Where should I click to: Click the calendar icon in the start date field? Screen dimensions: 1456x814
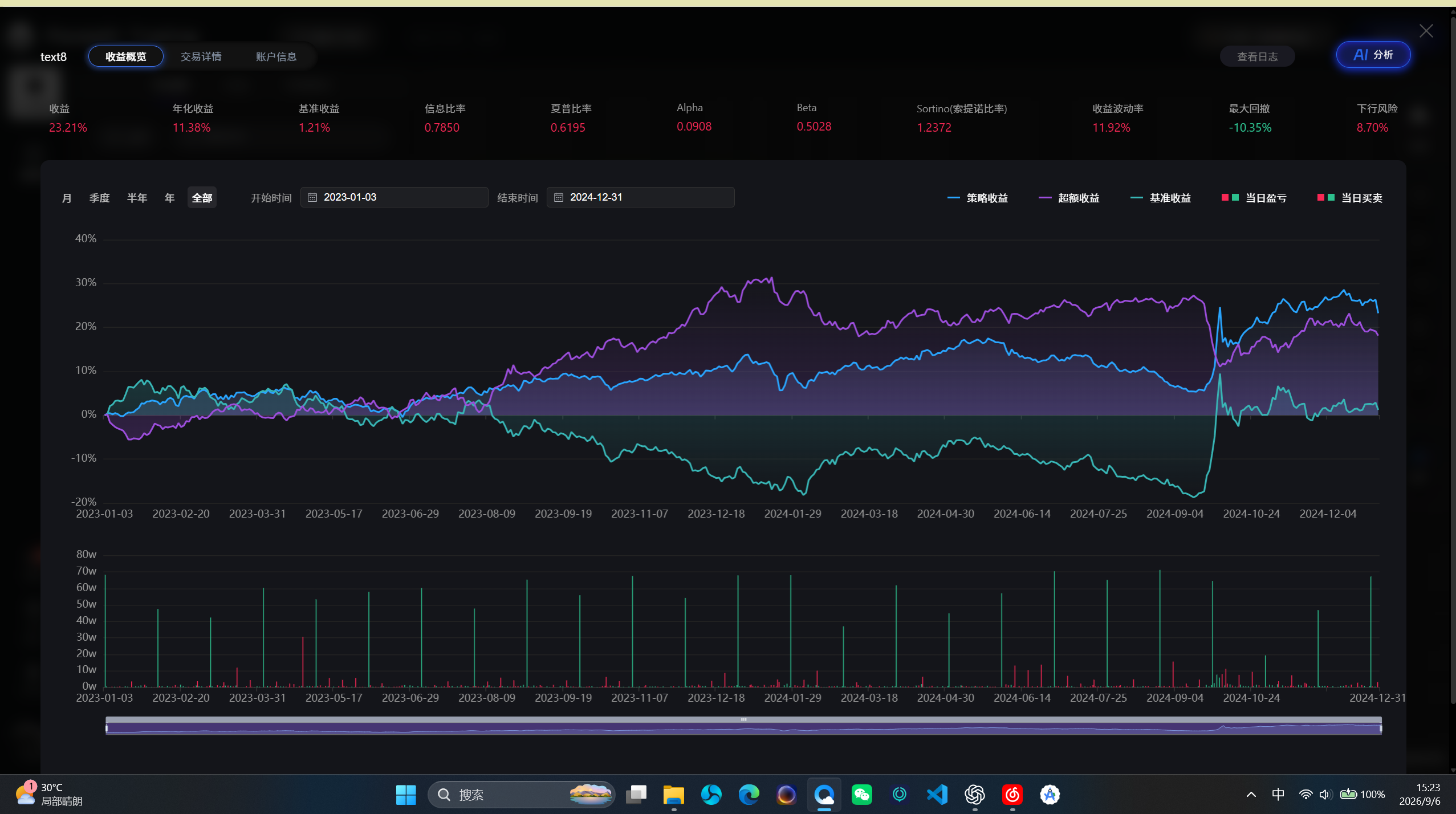point(312,197)
